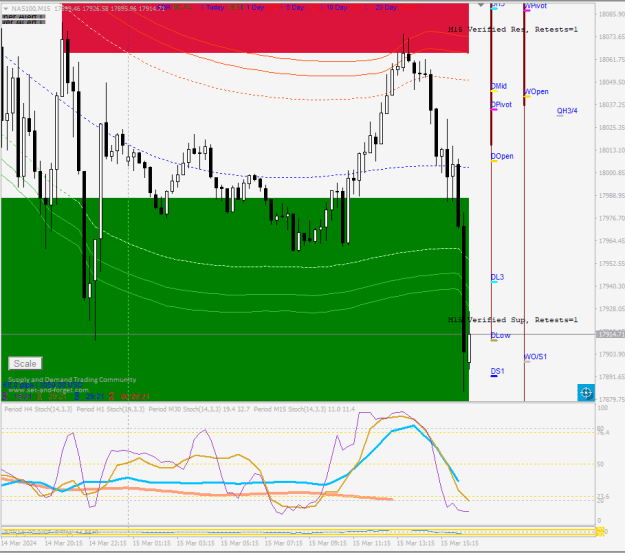Select the DOpen level label
This screenshot has width=625, height=553.
click(502, 156)
